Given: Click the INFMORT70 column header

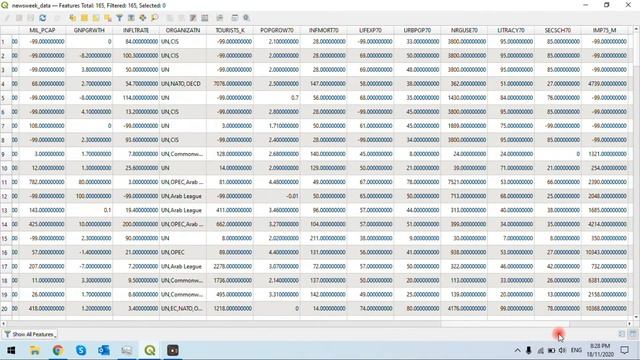Looking at the screenshot, I should pos(324,30).
